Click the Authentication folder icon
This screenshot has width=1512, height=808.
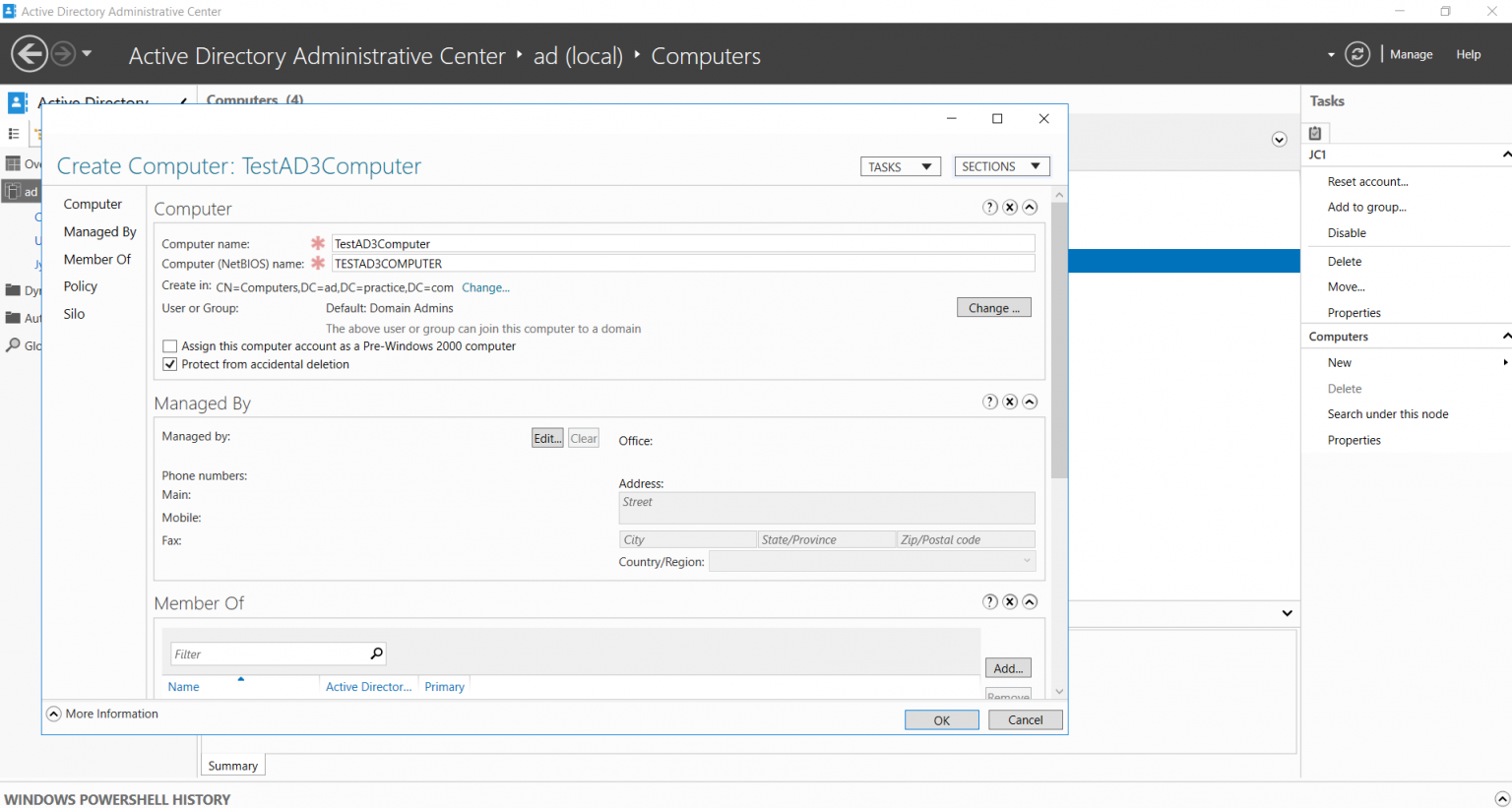click(13, 318)
